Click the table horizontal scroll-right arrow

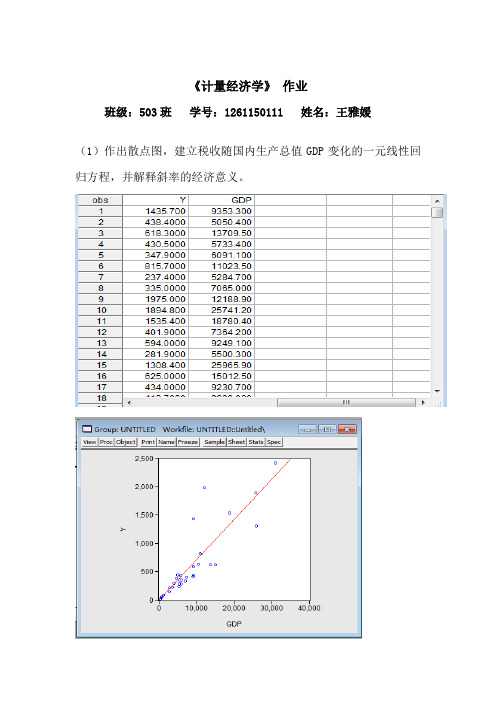(423, 402)
